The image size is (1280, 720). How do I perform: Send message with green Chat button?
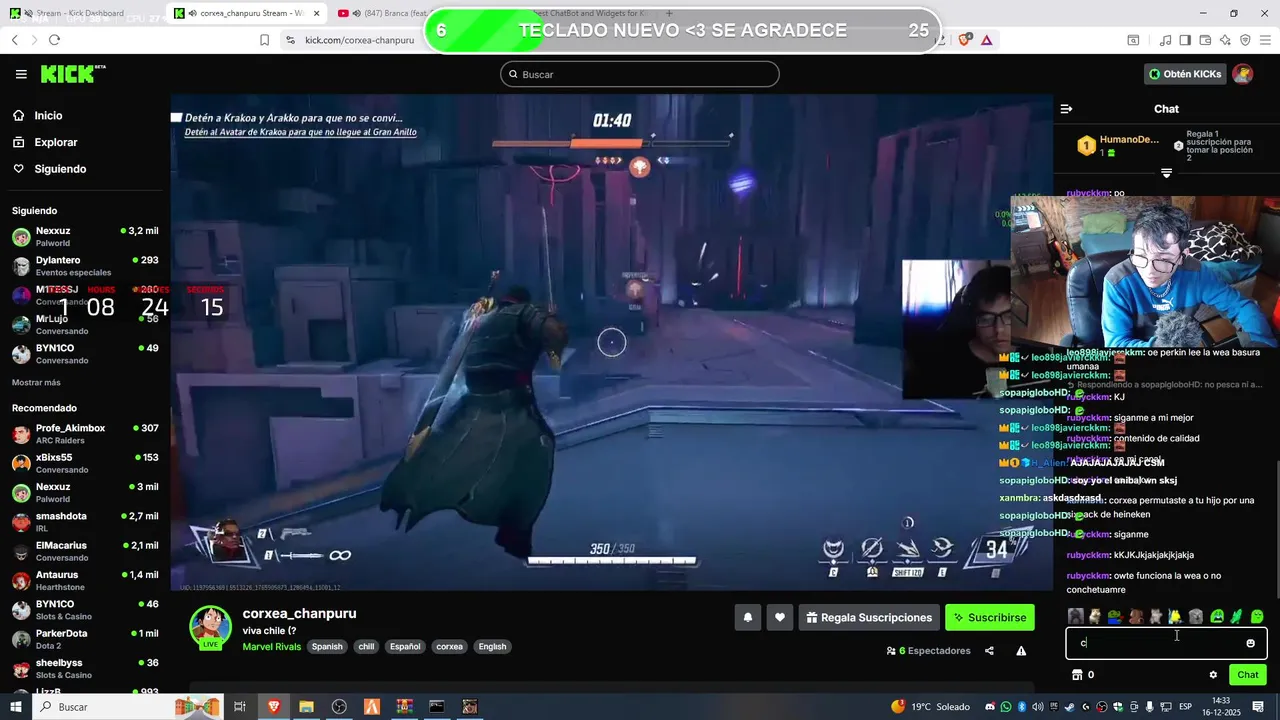point(1248,675)
